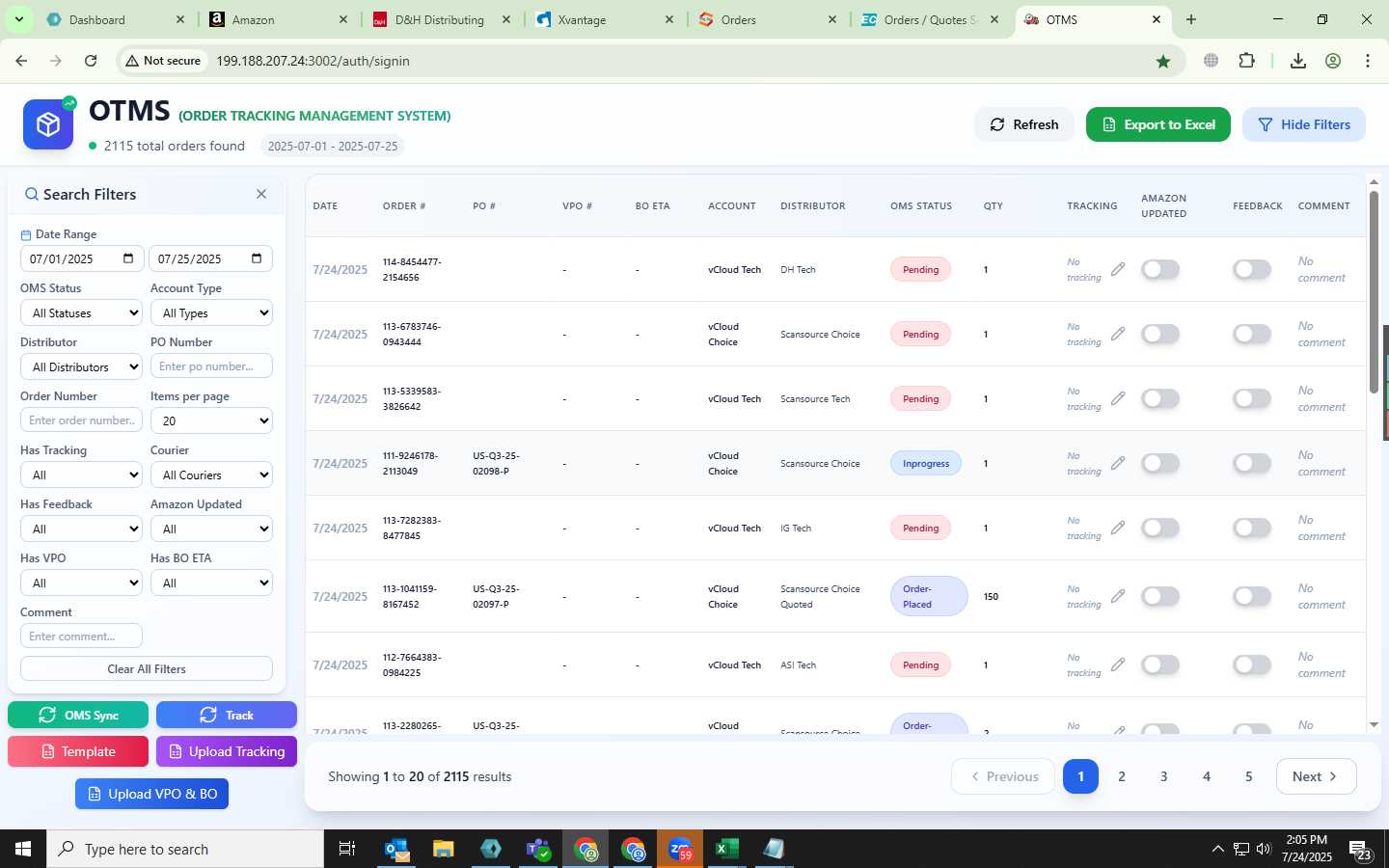Click the Upload Tracking button
This screenshot has height=868, width=1389.
coord(227,751)
